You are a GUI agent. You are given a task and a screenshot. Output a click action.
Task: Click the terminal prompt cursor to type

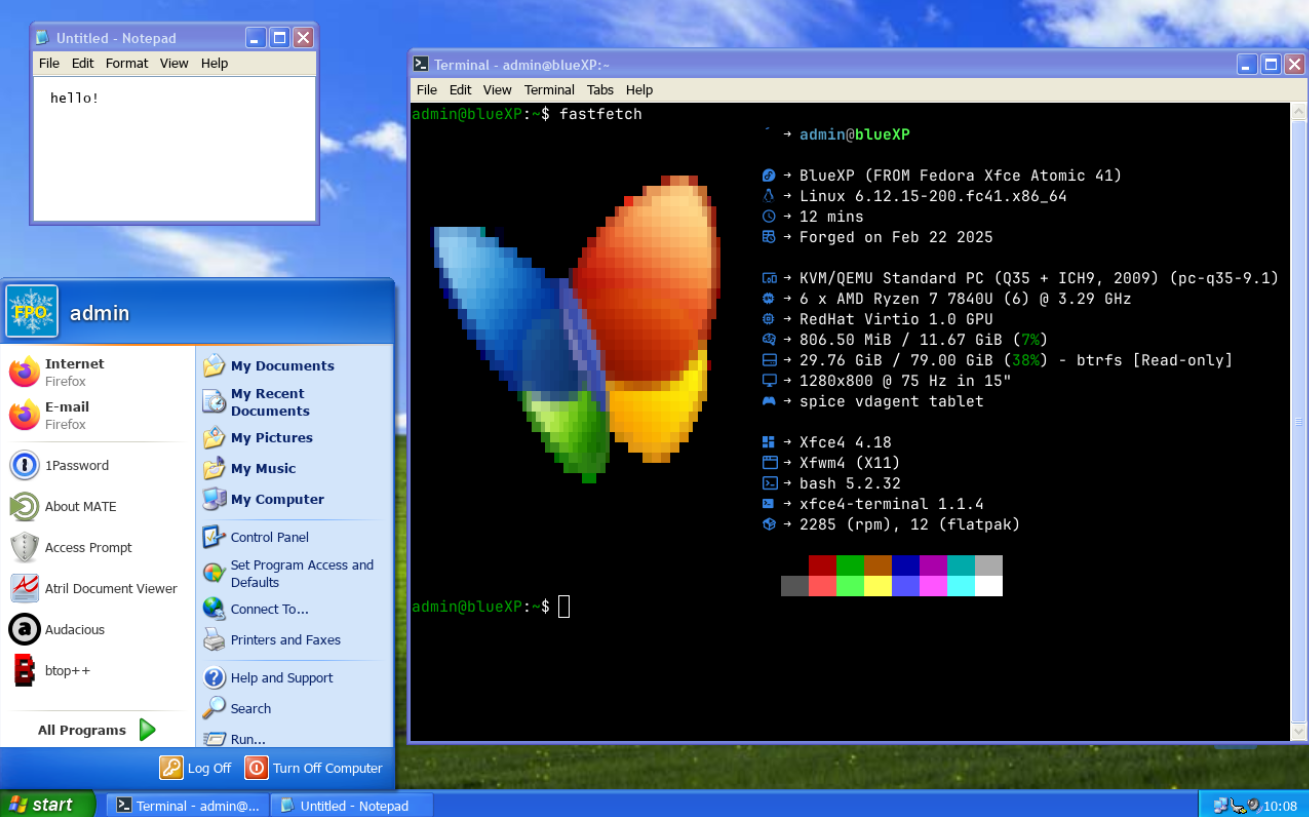tap(563, 606)
